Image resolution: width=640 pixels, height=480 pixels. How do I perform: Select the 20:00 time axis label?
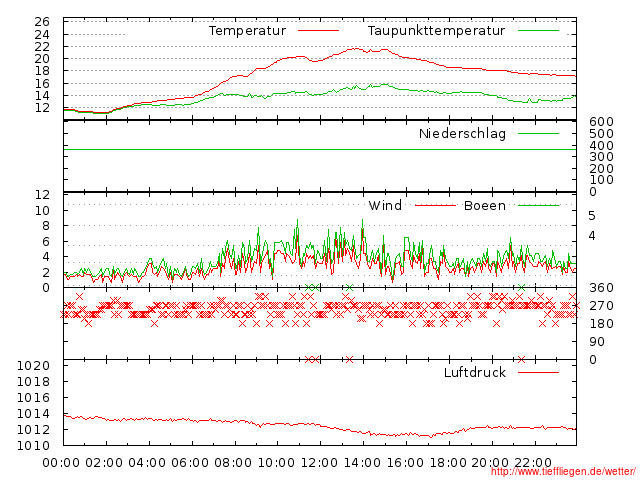(490, 463)
